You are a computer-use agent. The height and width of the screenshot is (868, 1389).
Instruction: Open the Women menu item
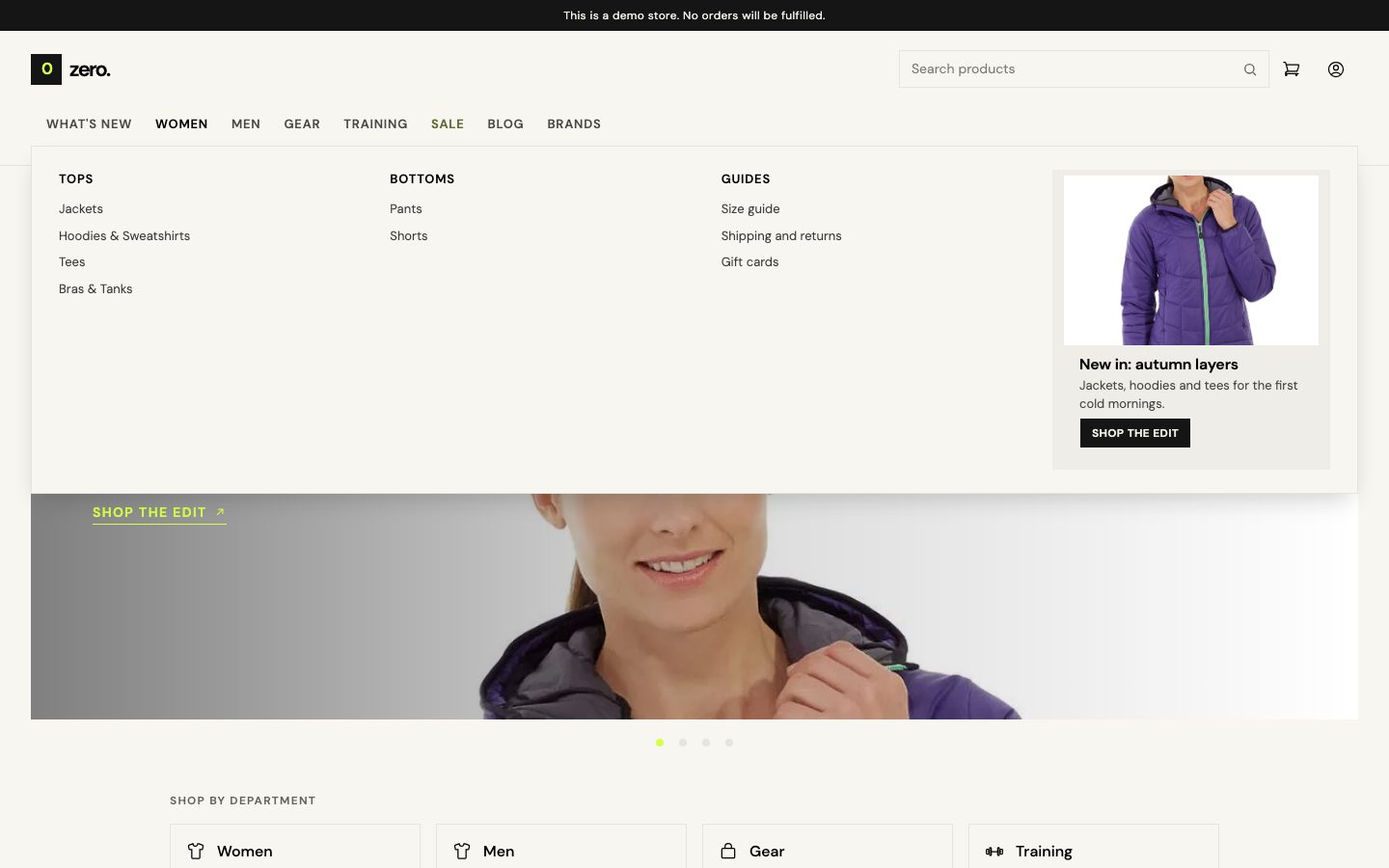pos(181,123)
